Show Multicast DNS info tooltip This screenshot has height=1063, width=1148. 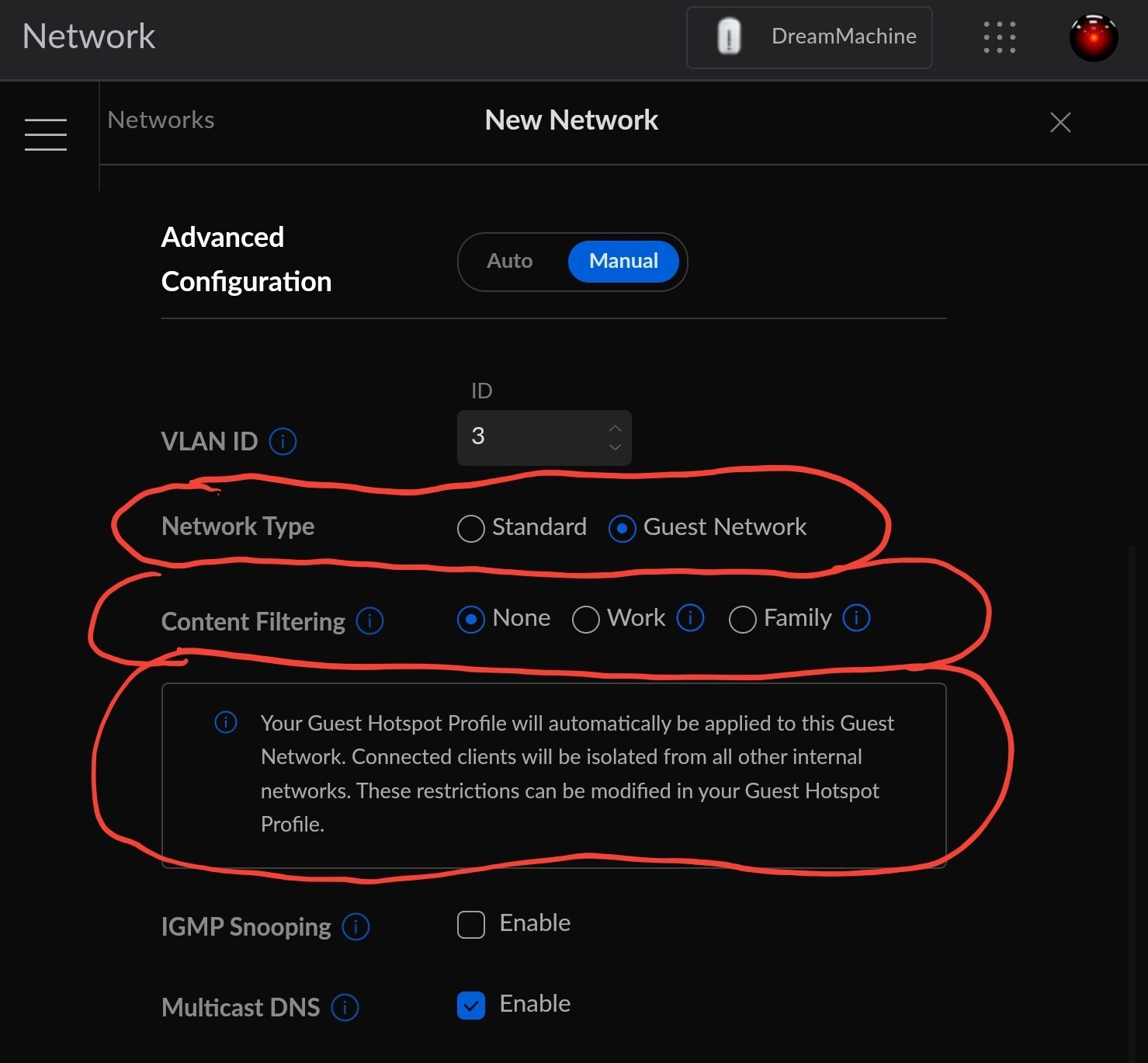pos(345,1007)
